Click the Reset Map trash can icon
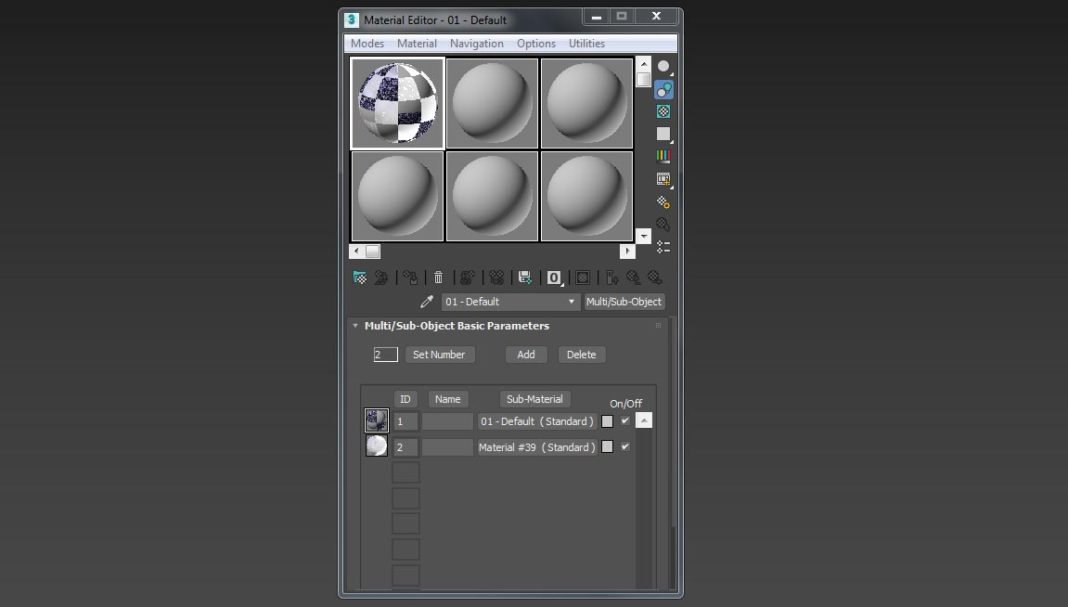Image resolution: width=1068 pixels, height=607 pixels. point(439,277)
